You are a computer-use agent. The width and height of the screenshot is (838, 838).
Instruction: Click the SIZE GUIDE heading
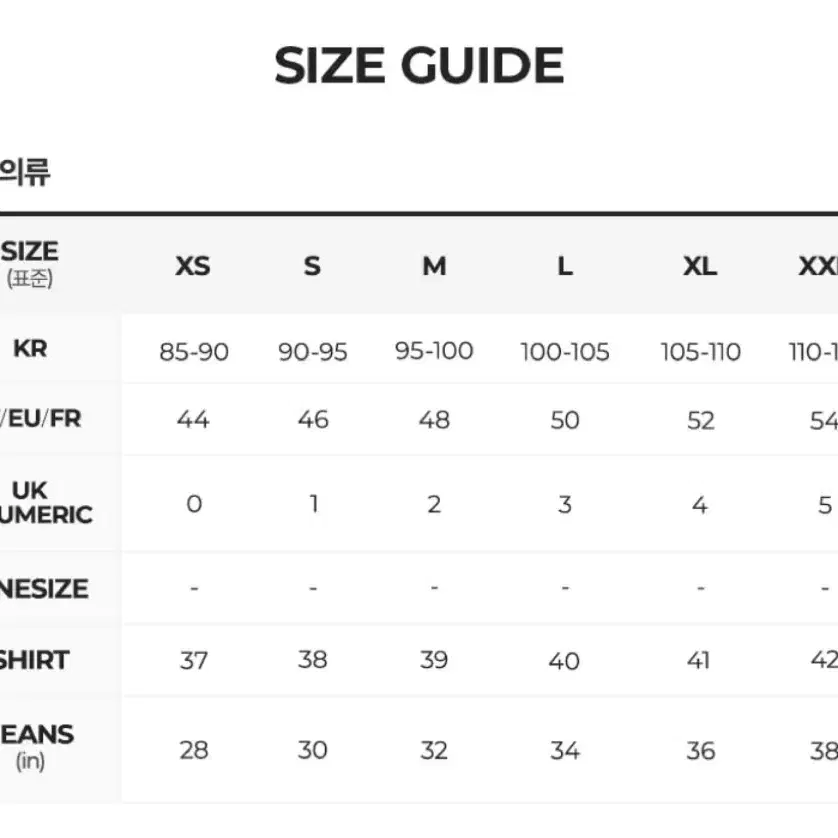(x=419, y=66)
